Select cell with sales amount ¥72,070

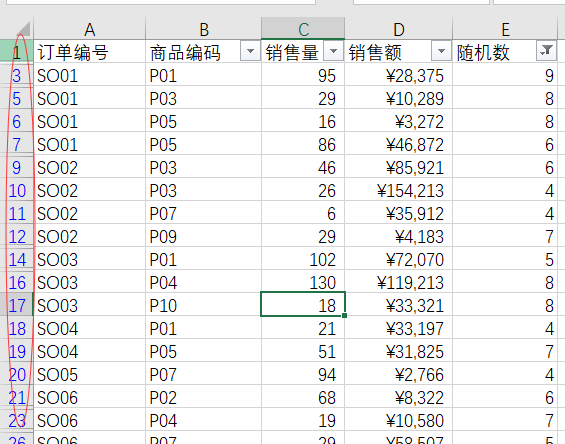[x=399, y=259]
